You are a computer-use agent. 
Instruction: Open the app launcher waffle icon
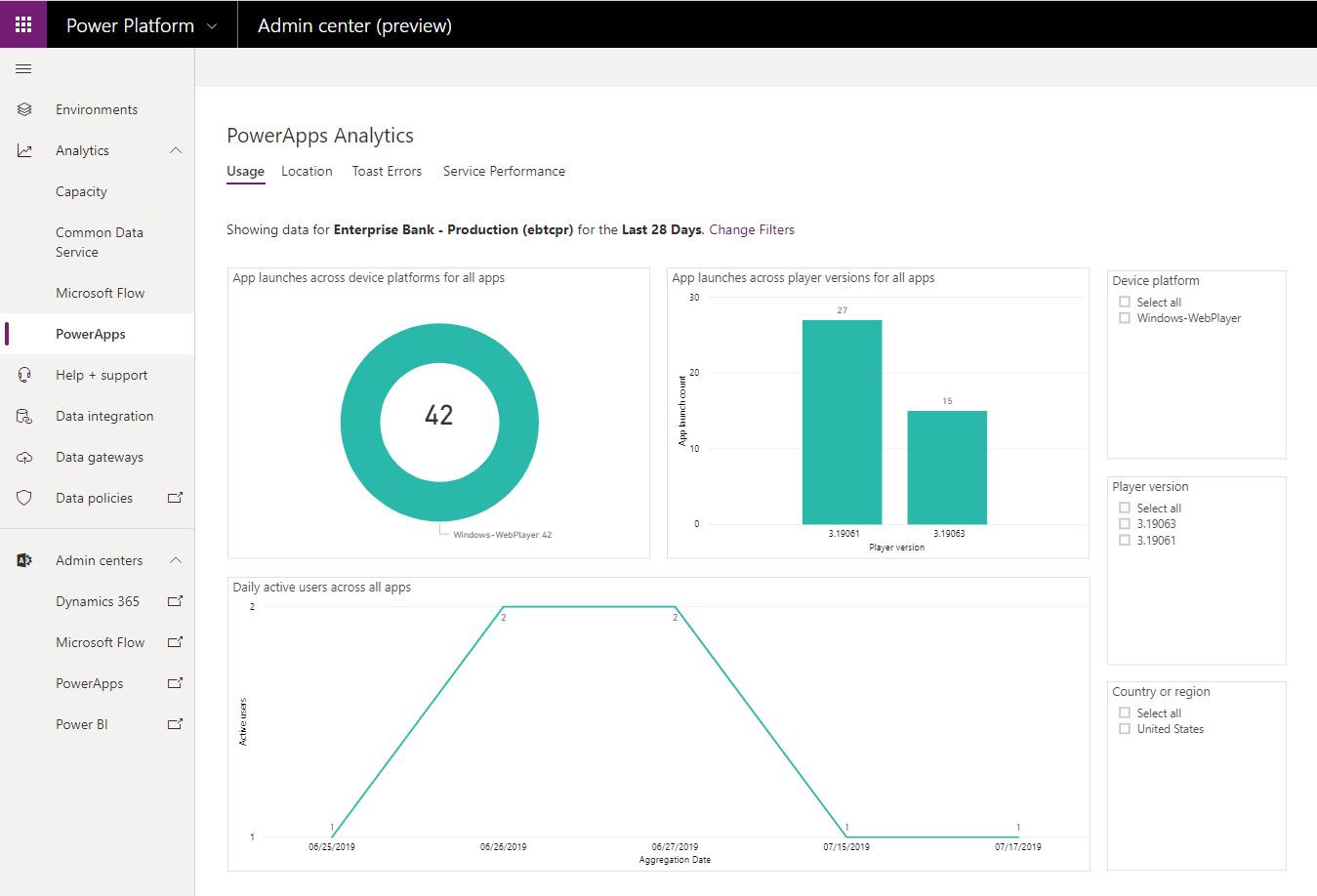point(23,24)
